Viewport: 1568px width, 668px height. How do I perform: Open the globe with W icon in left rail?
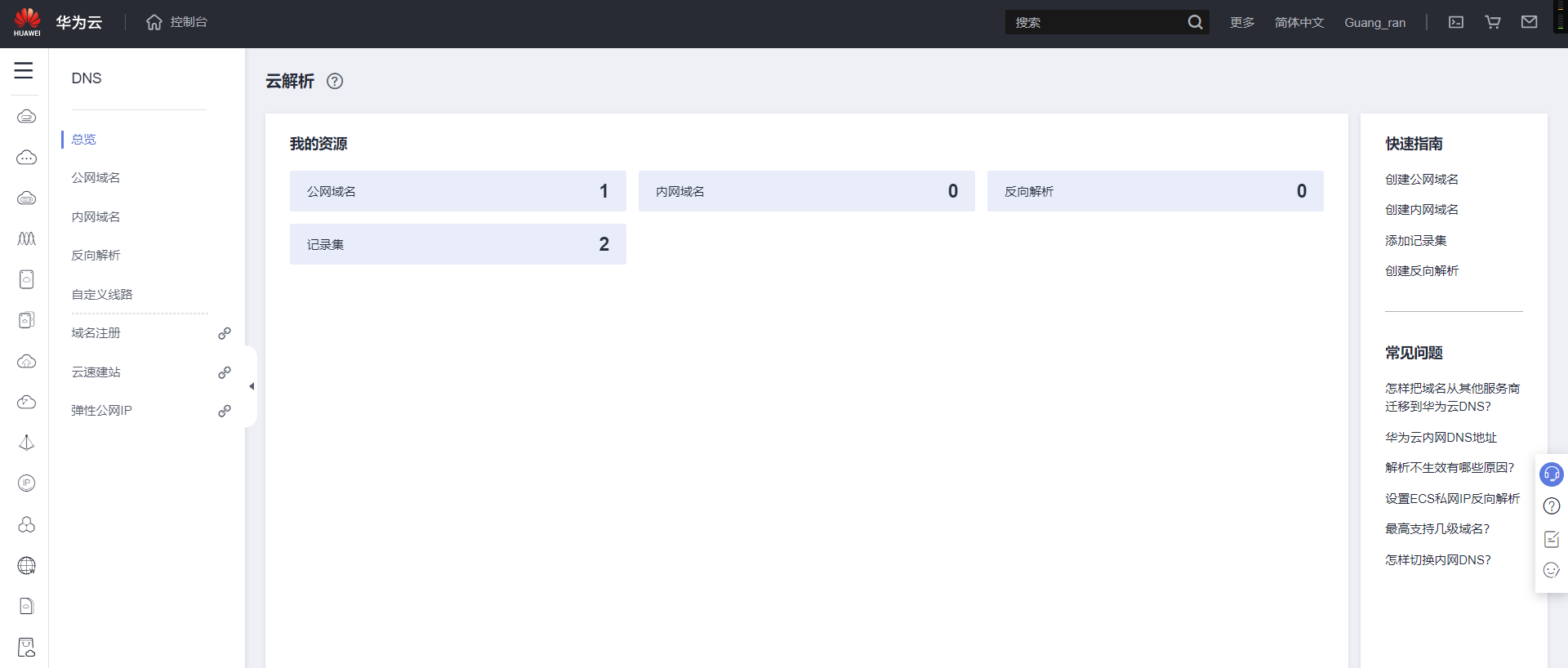click(x=26, y=565)
